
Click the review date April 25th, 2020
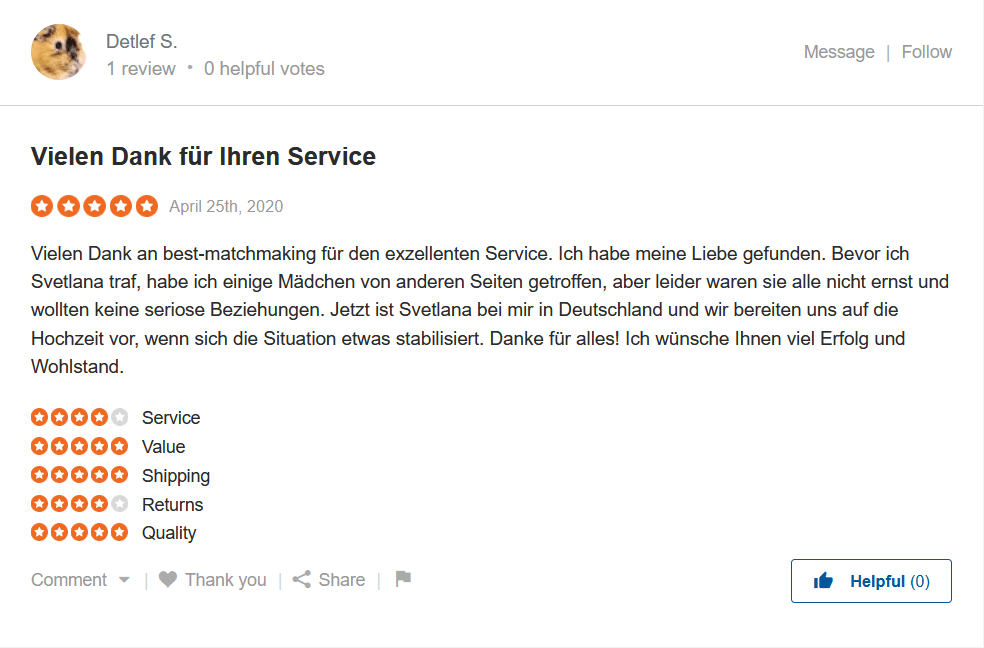coord(226,207)
